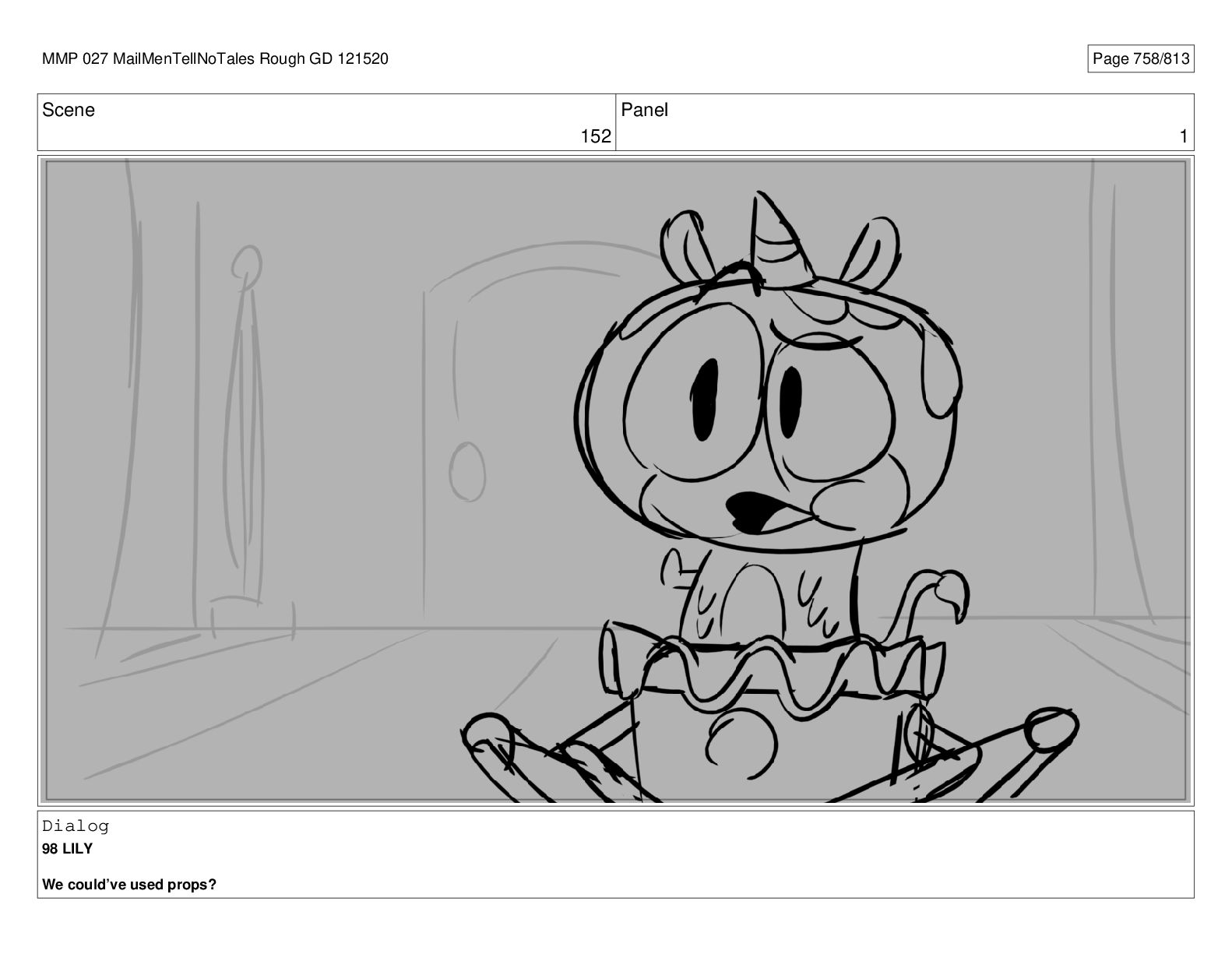Click the storyboard panel drawing of Lily
1232x954 pixels.
(x=615, y=481)
